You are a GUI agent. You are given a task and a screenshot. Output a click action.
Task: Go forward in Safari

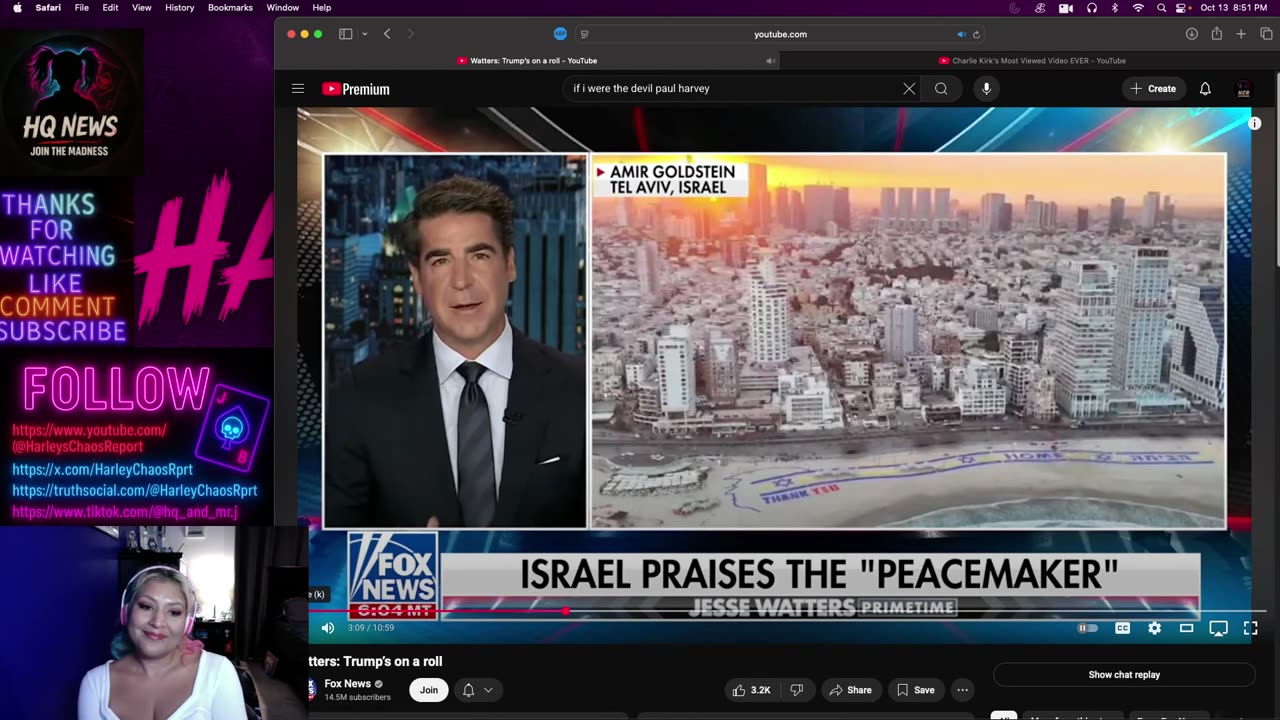[410, 34]
